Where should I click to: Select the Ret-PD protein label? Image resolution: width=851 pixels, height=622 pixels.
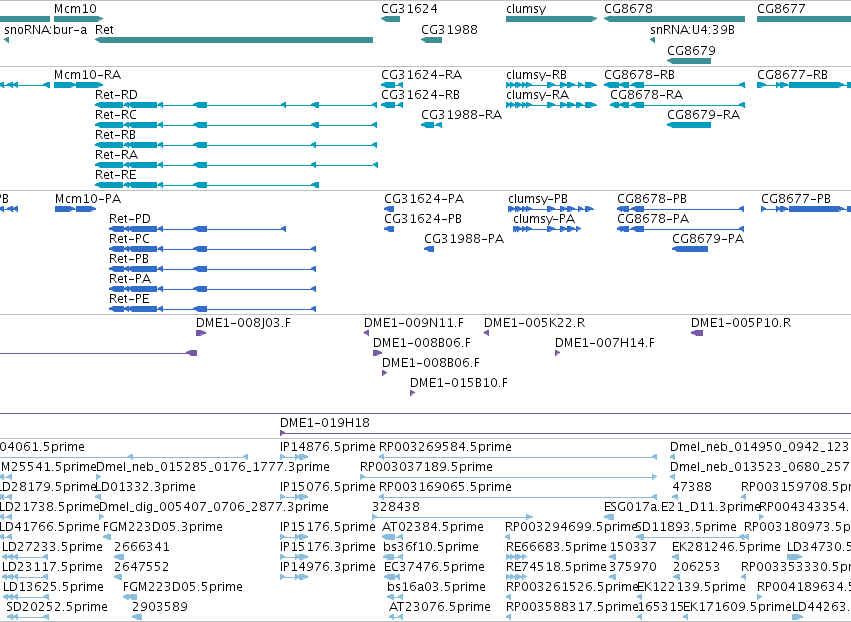pos(130,219)
